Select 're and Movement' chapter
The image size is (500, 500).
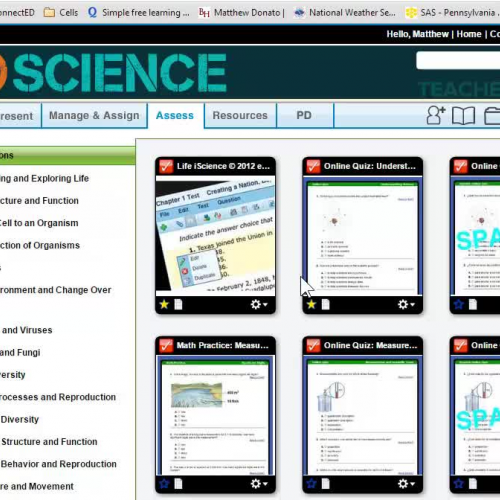(x=37, y=486)
